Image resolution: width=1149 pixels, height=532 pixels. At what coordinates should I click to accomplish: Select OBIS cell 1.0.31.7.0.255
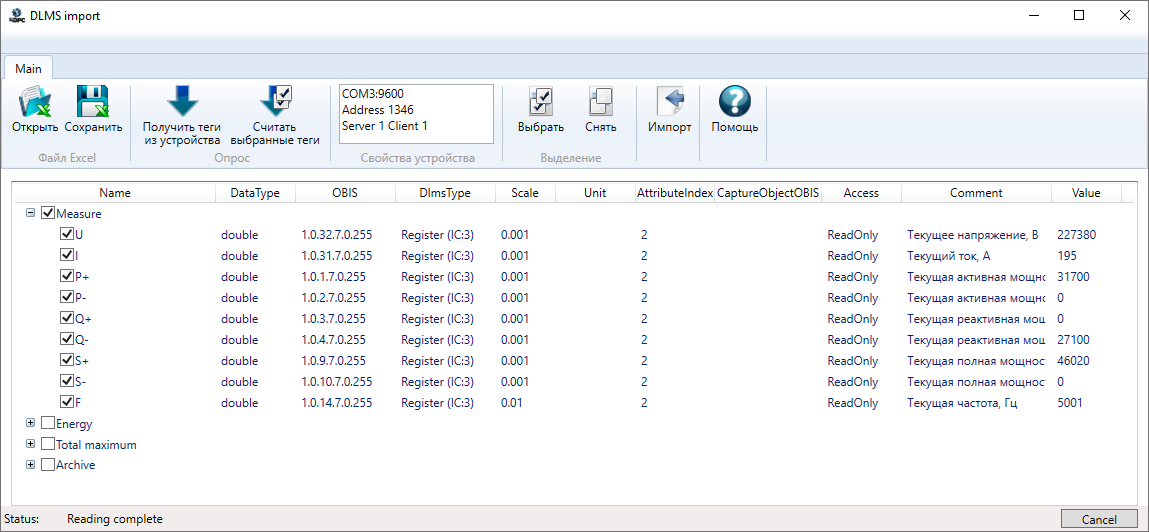[x=337, y=256]
